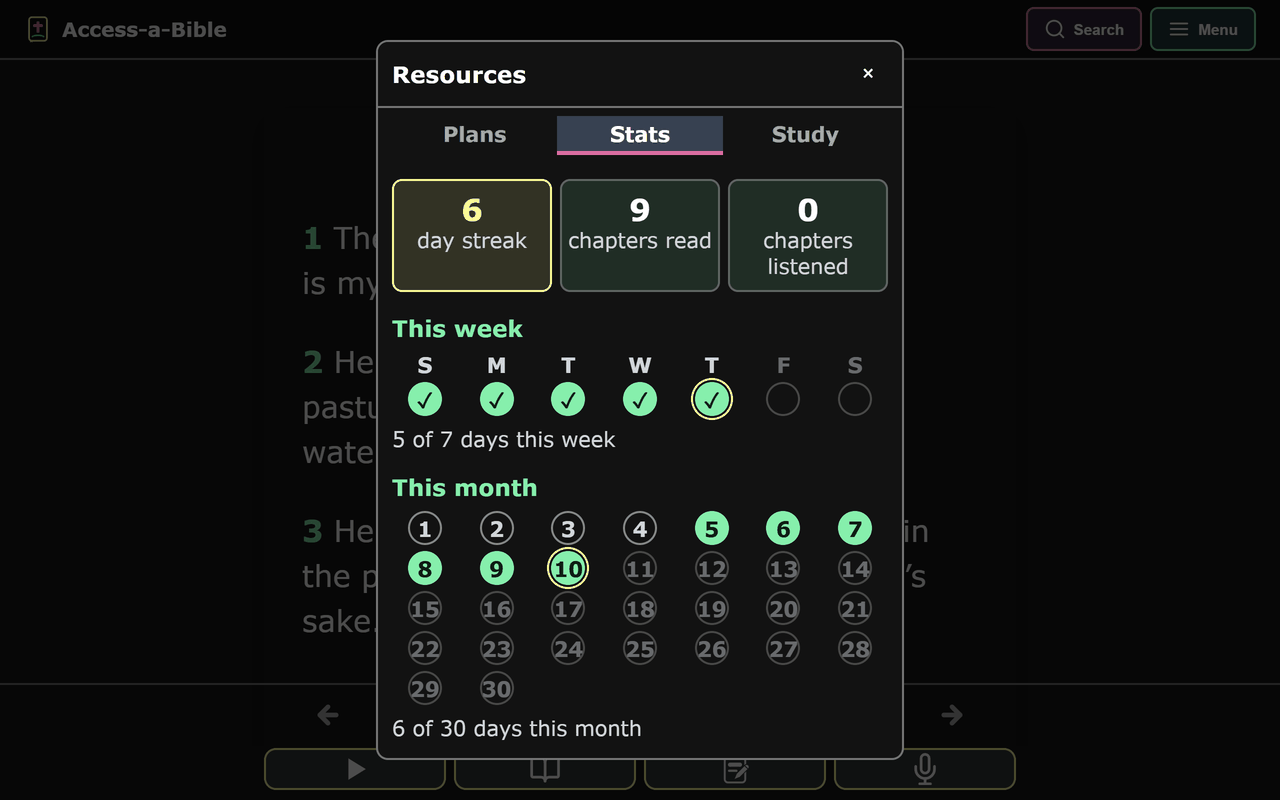This screenshot has width=1280, height=800.
Task: Open the hamburger Menu button
Action: (x=1203, y=29)
